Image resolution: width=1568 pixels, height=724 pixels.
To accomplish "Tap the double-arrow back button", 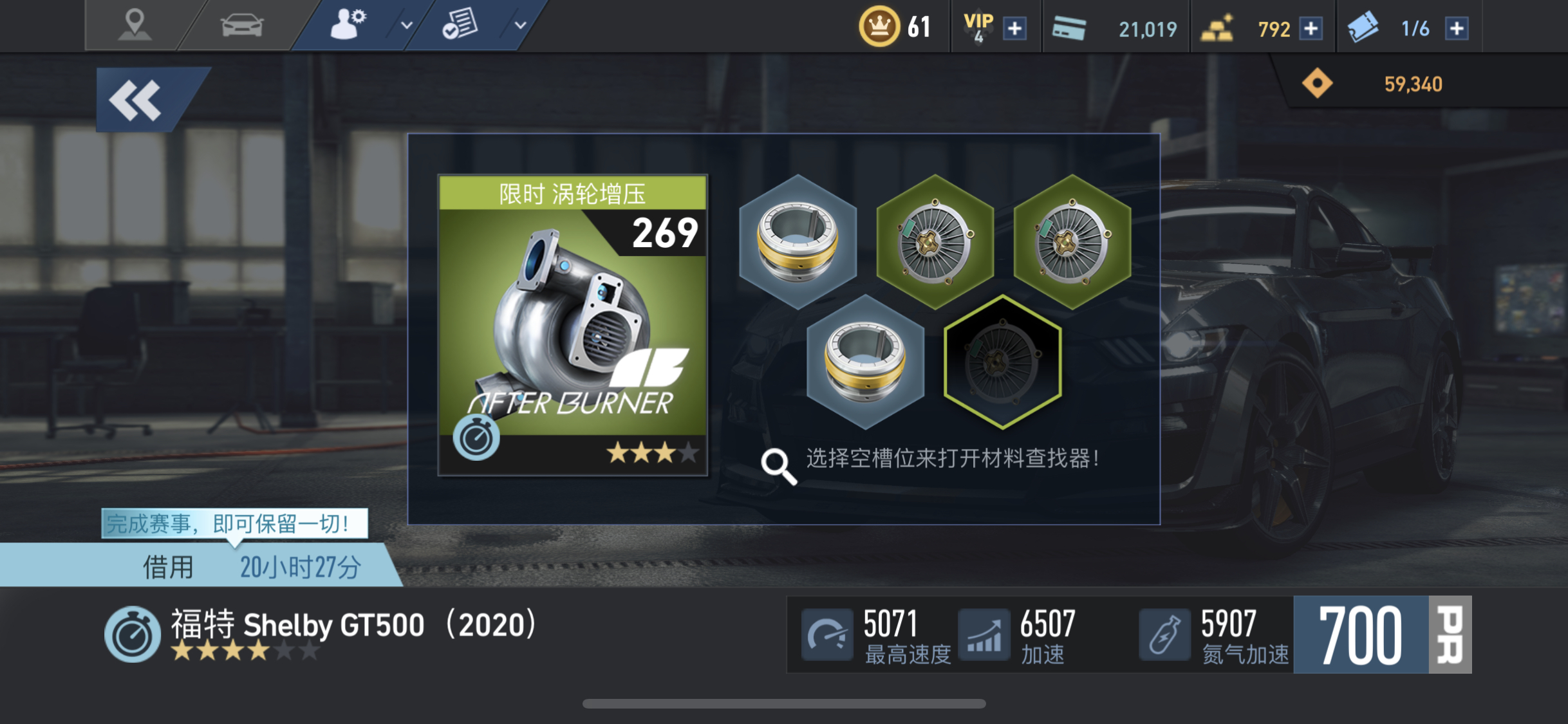I will (136, 100).
